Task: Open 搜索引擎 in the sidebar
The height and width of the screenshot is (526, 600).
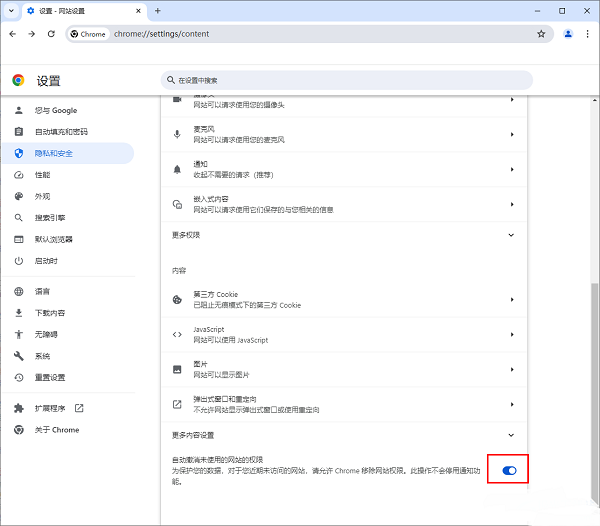Action: coord(68,218)
